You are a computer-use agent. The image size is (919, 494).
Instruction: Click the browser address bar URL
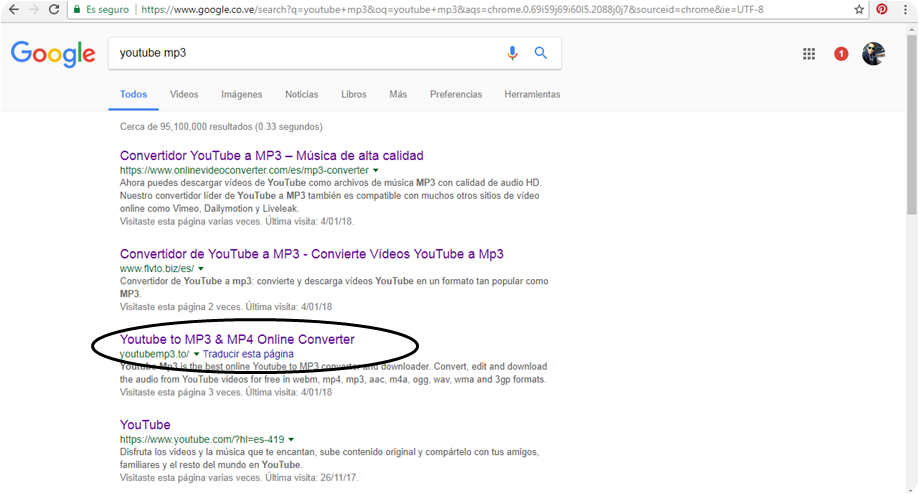pos(452,9)
